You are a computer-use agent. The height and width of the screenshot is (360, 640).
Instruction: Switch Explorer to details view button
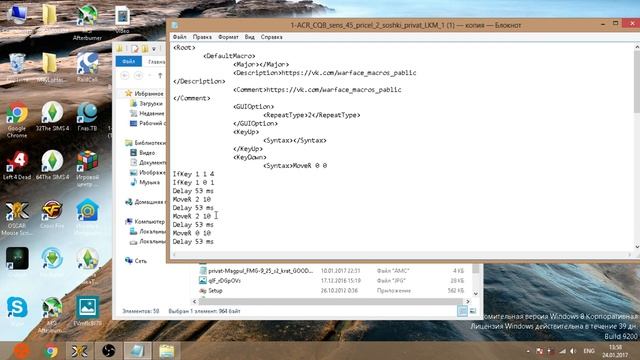(x=462, y=311)
